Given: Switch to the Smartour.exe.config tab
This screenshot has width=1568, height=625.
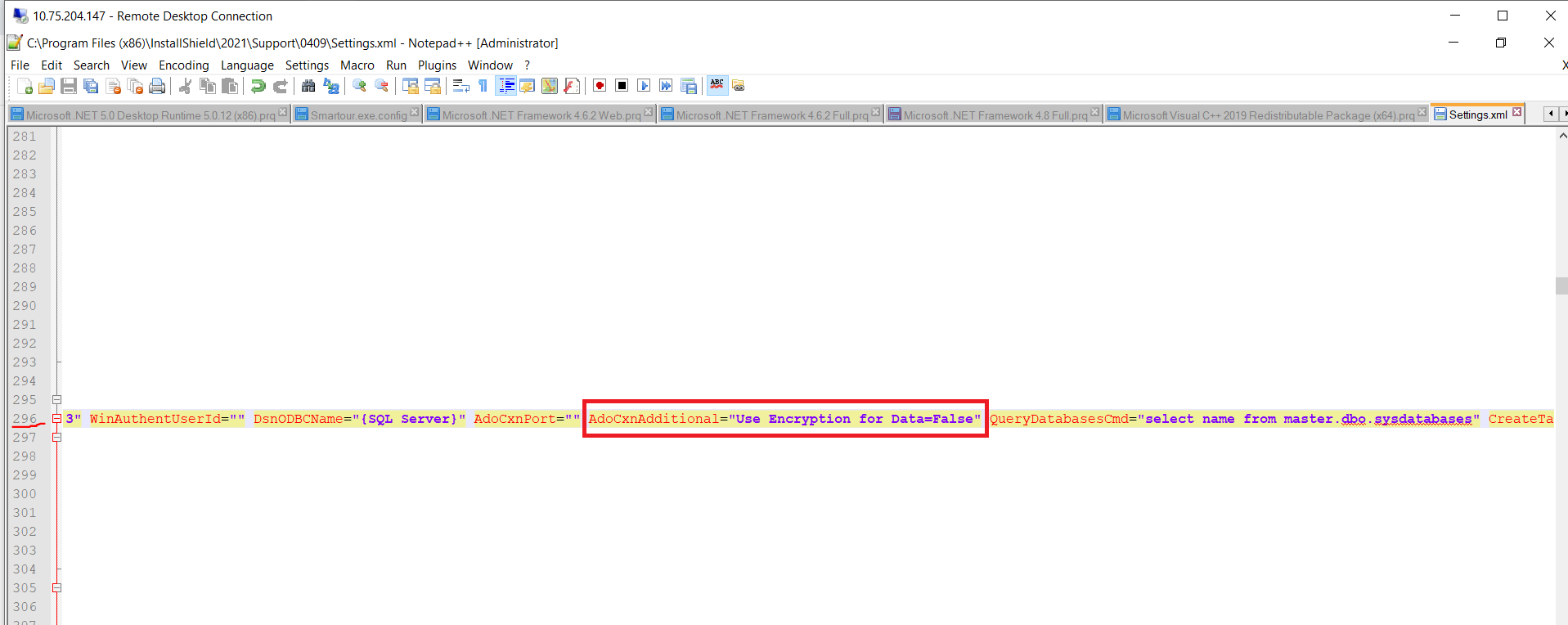Looking at the screenshot, I should pyautogui.click(x=358, y=115).
